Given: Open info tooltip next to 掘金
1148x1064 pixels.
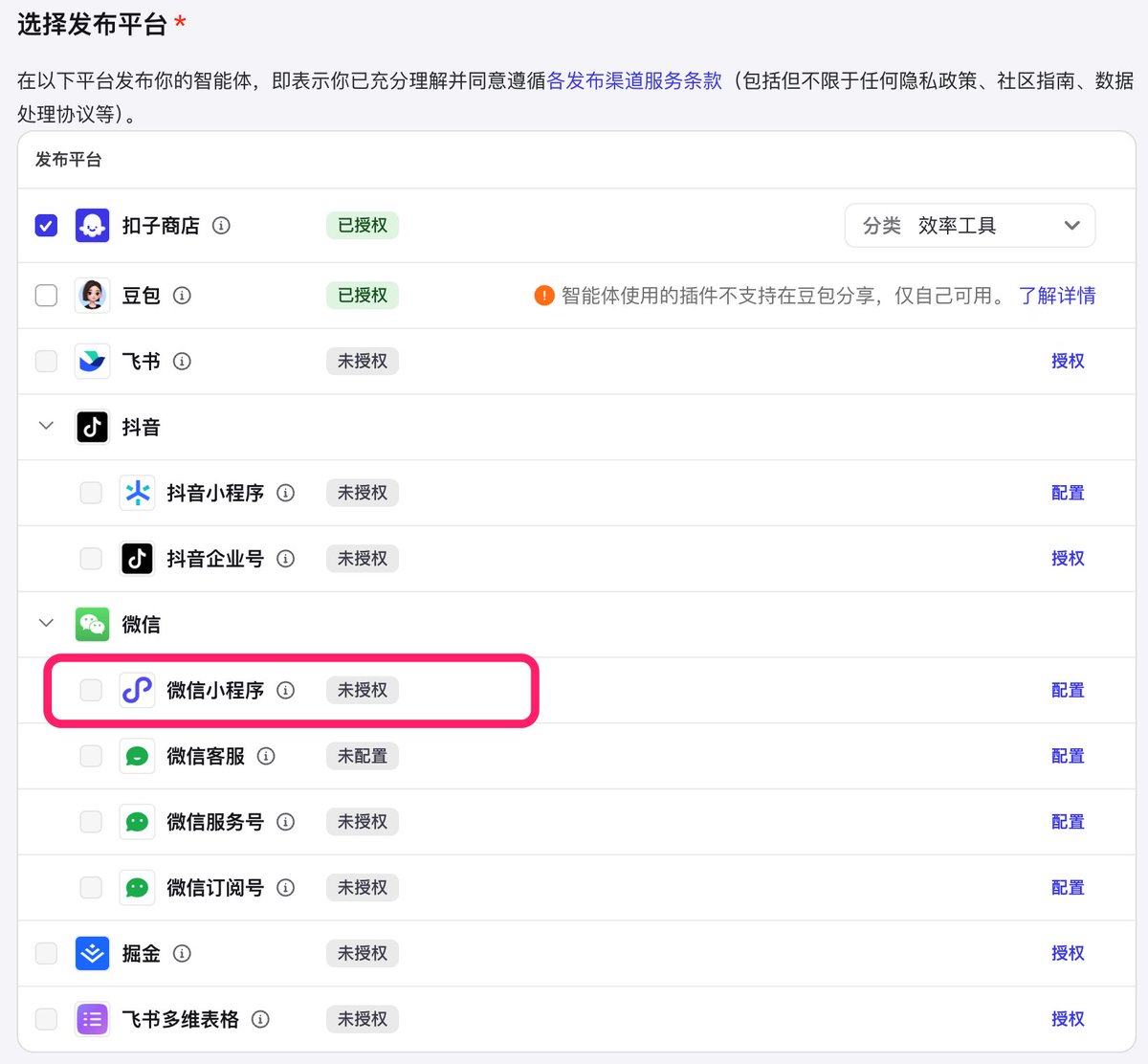Looking at the screenshot, I should coord(182,953).
